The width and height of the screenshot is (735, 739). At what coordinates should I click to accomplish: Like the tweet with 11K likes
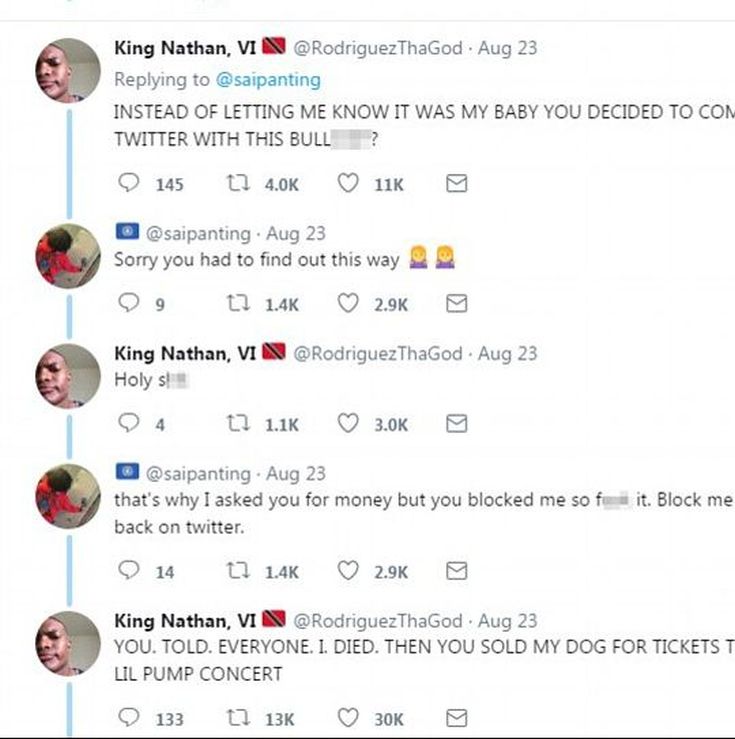348,184
